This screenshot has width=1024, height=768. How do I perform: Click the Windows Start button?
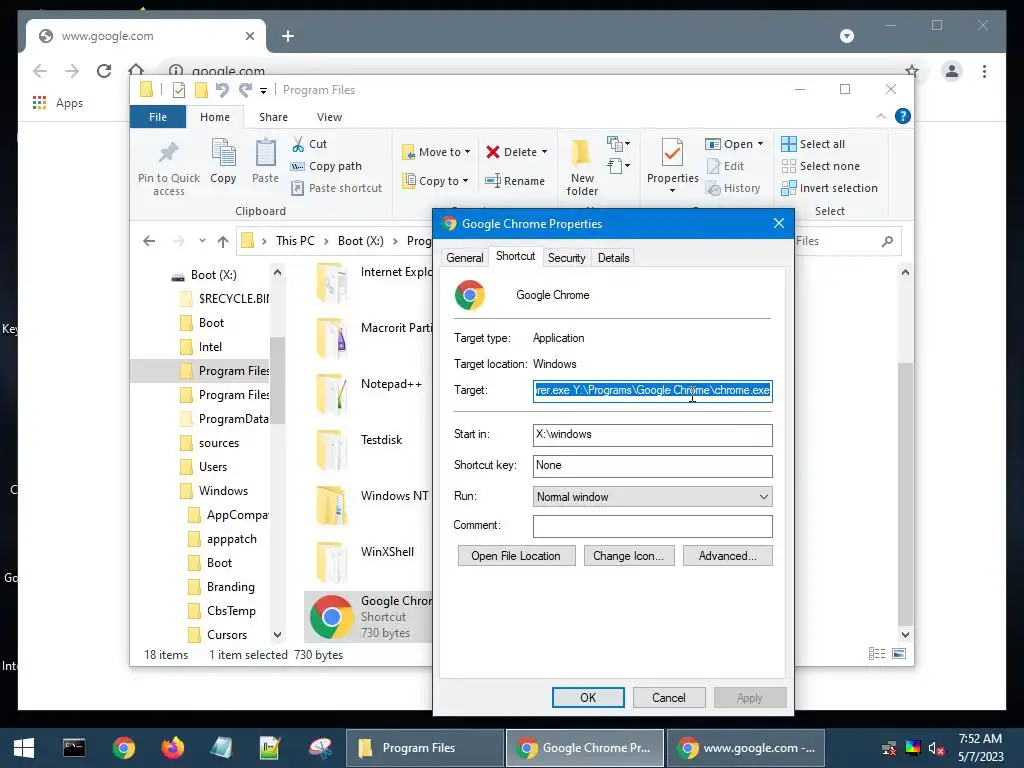pyautogui.click(x=24, y=748)
